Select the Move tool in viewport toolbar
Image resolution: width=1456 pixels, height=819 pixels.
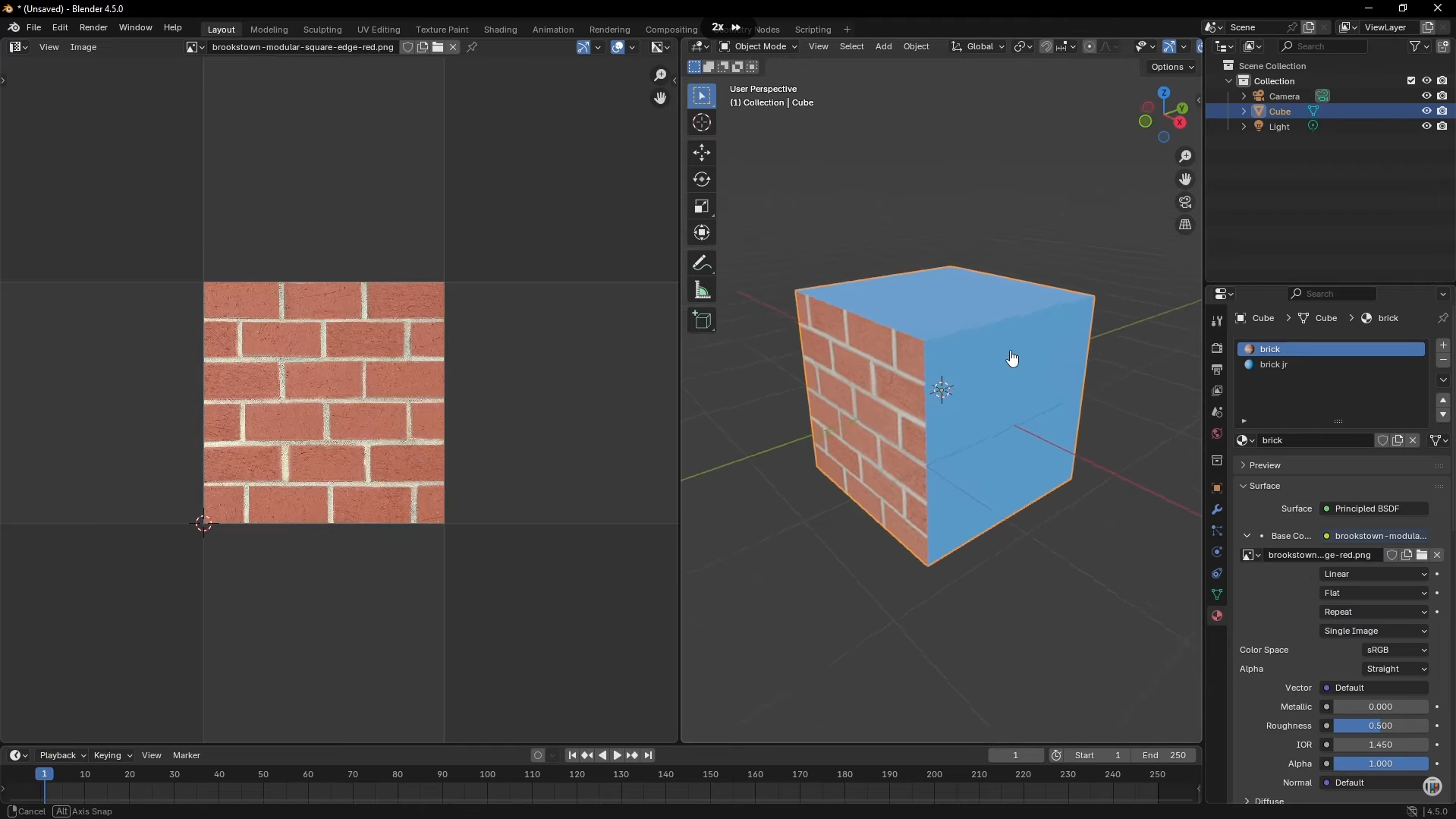(x=701, y=153)
